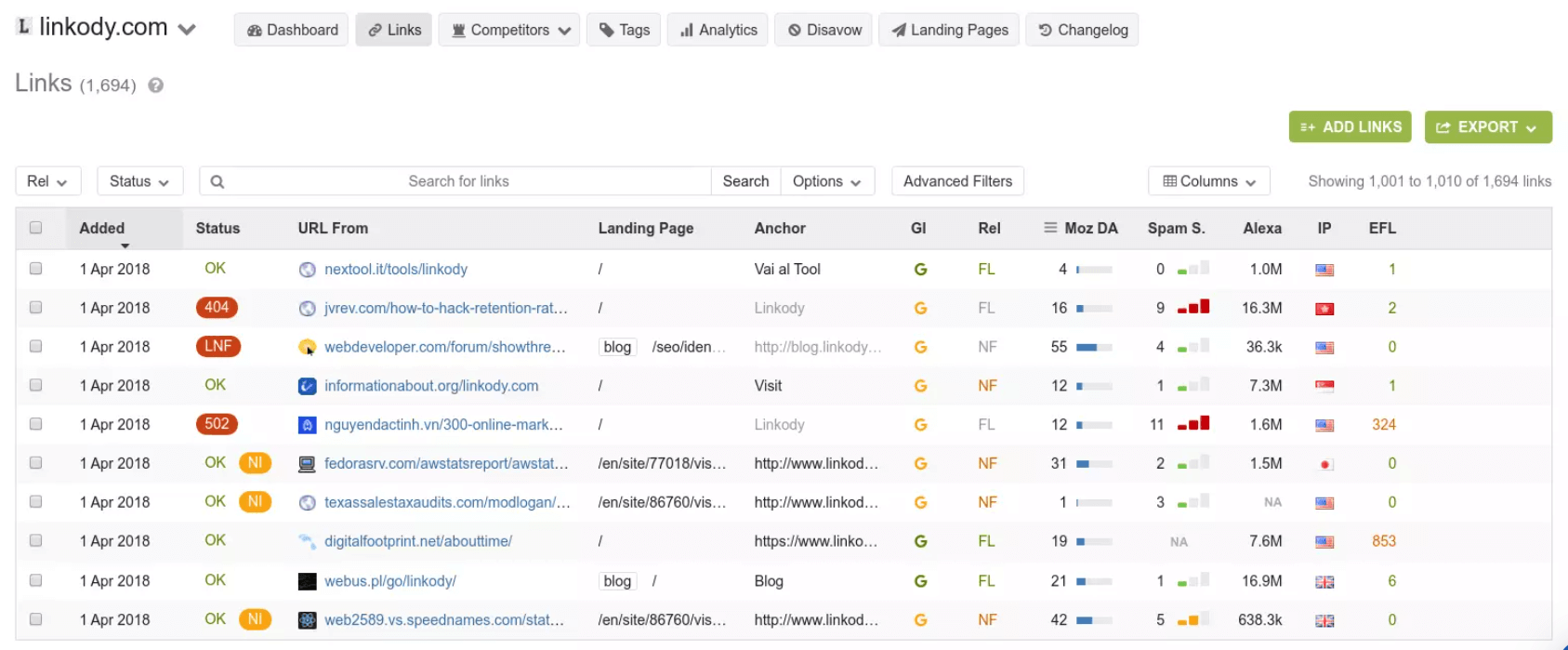This screenshot has height=650, width=1568.
Task: Expand the search Options dropdown
Action: tap(827, 181)
